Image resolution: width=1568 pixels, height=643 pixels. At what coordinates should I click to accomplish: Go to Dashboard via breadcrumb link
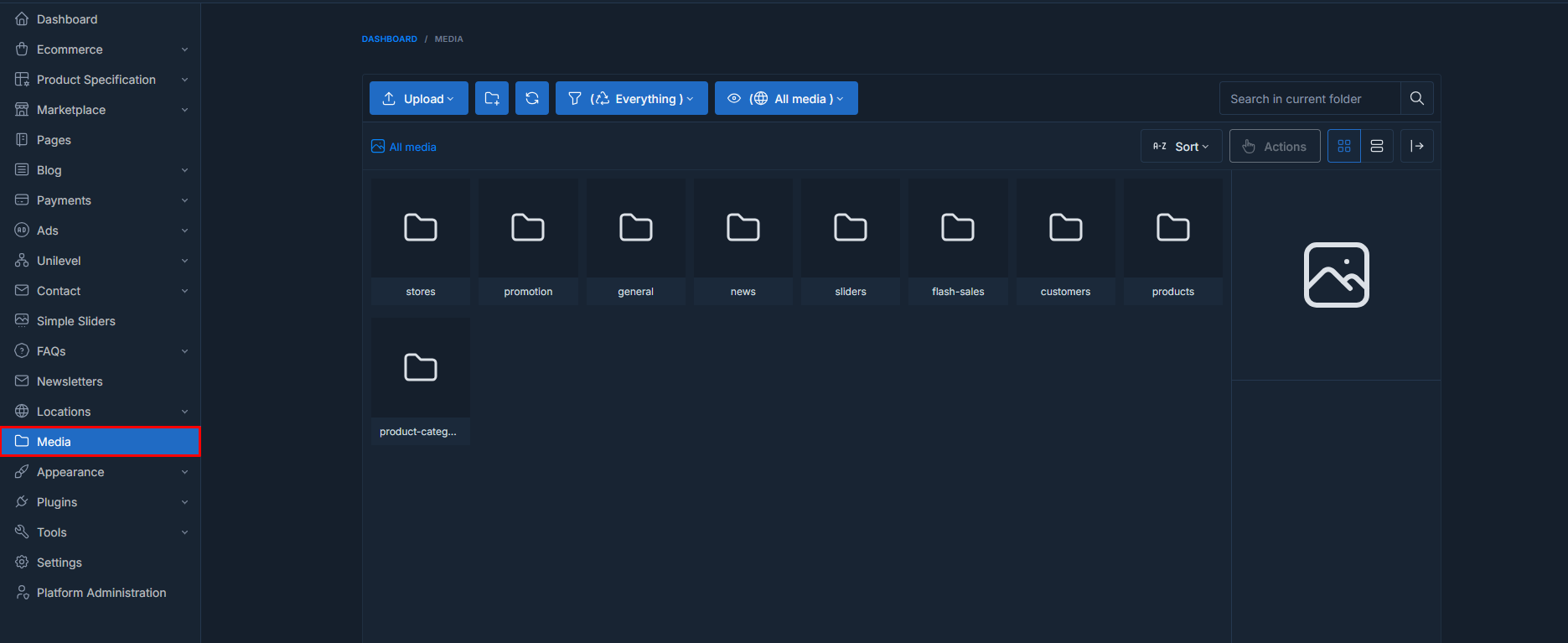pyautogui.click(x=389, y=39)
